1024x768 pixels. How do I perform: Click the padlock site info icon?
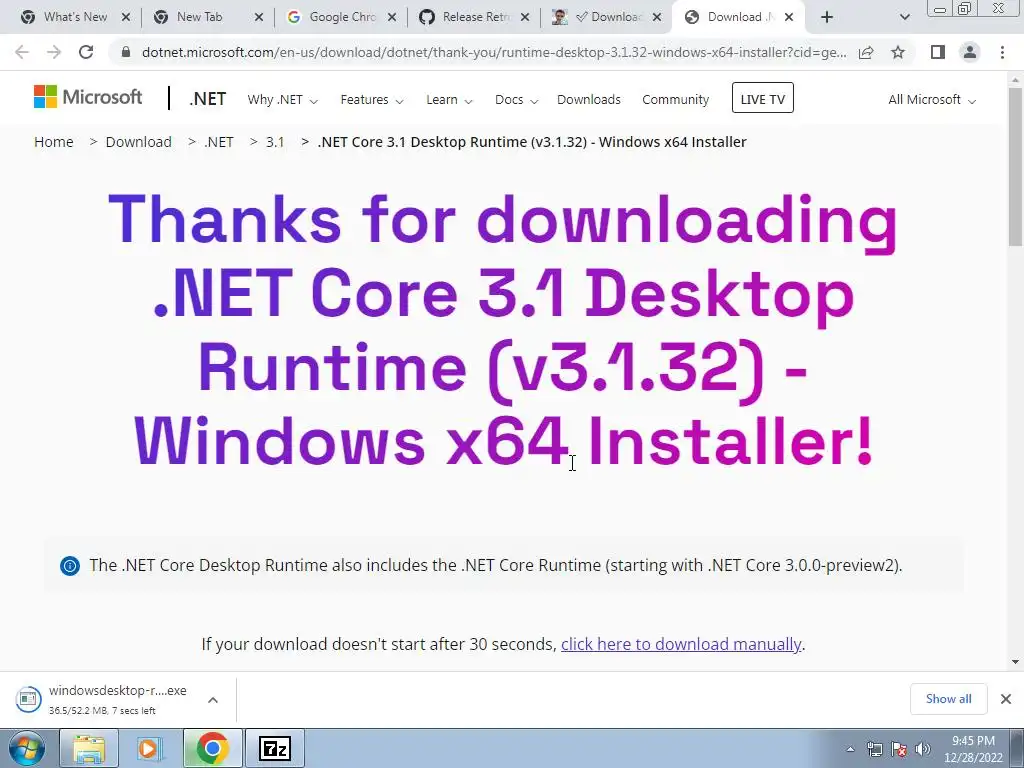click(x=126, y=52)
